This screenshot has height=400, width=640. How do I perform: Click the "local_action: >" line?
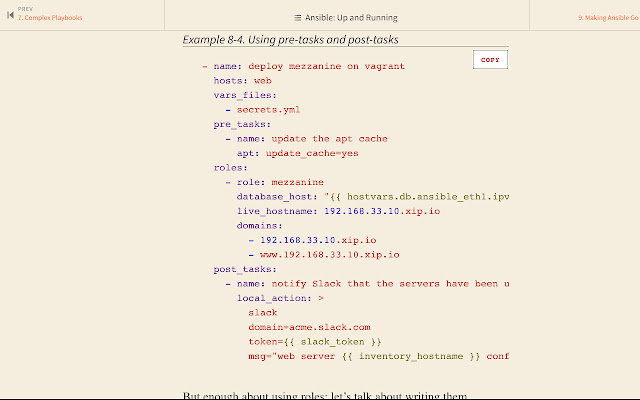click(280, 298)
